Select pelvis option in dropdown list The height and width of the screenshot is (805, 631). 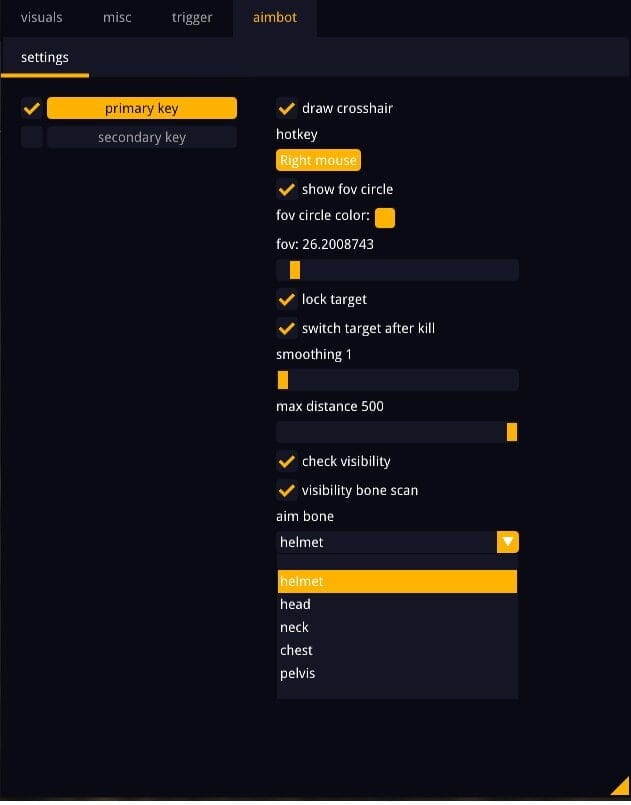(x=397, y=674)
